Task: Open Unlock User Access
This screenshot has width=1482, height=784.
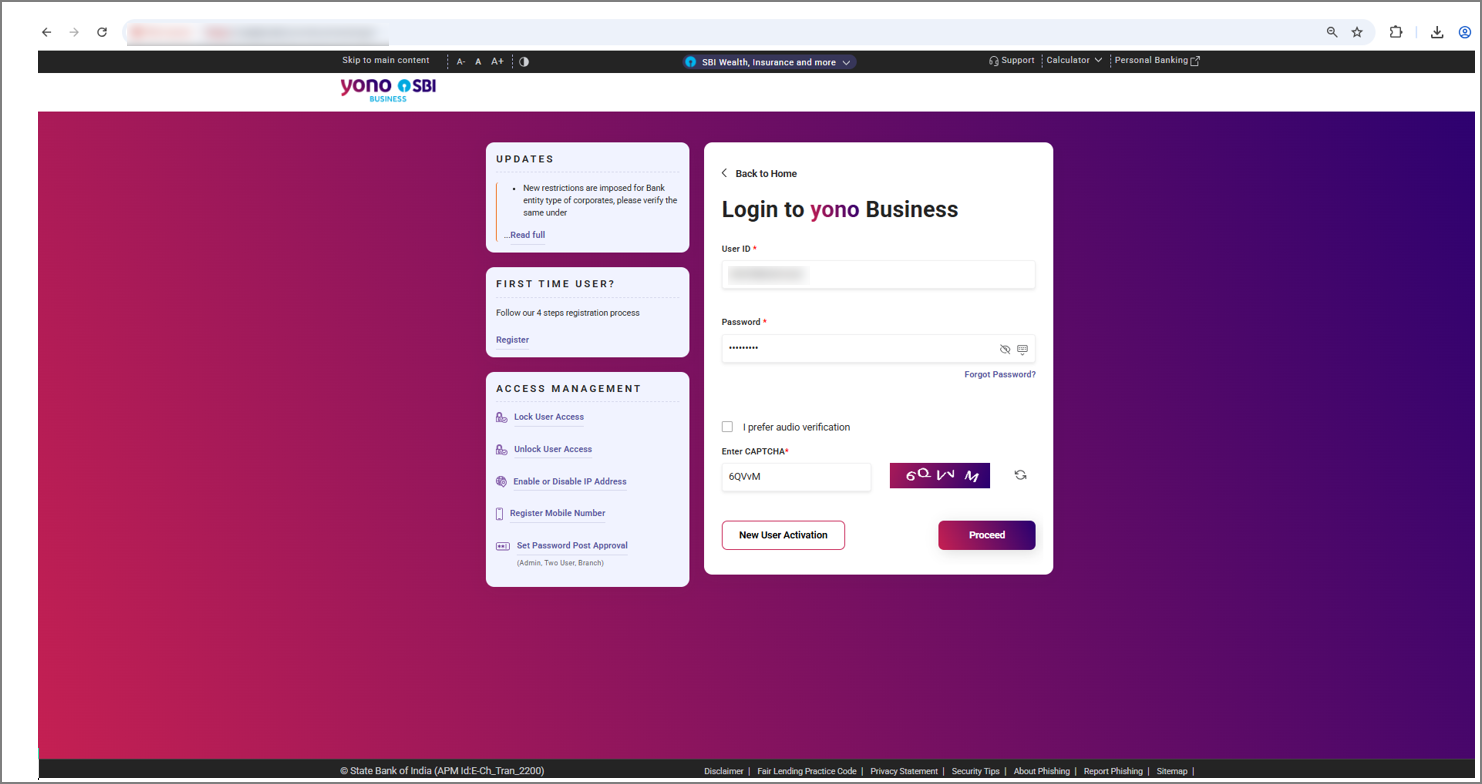Action: click(553, 449)
